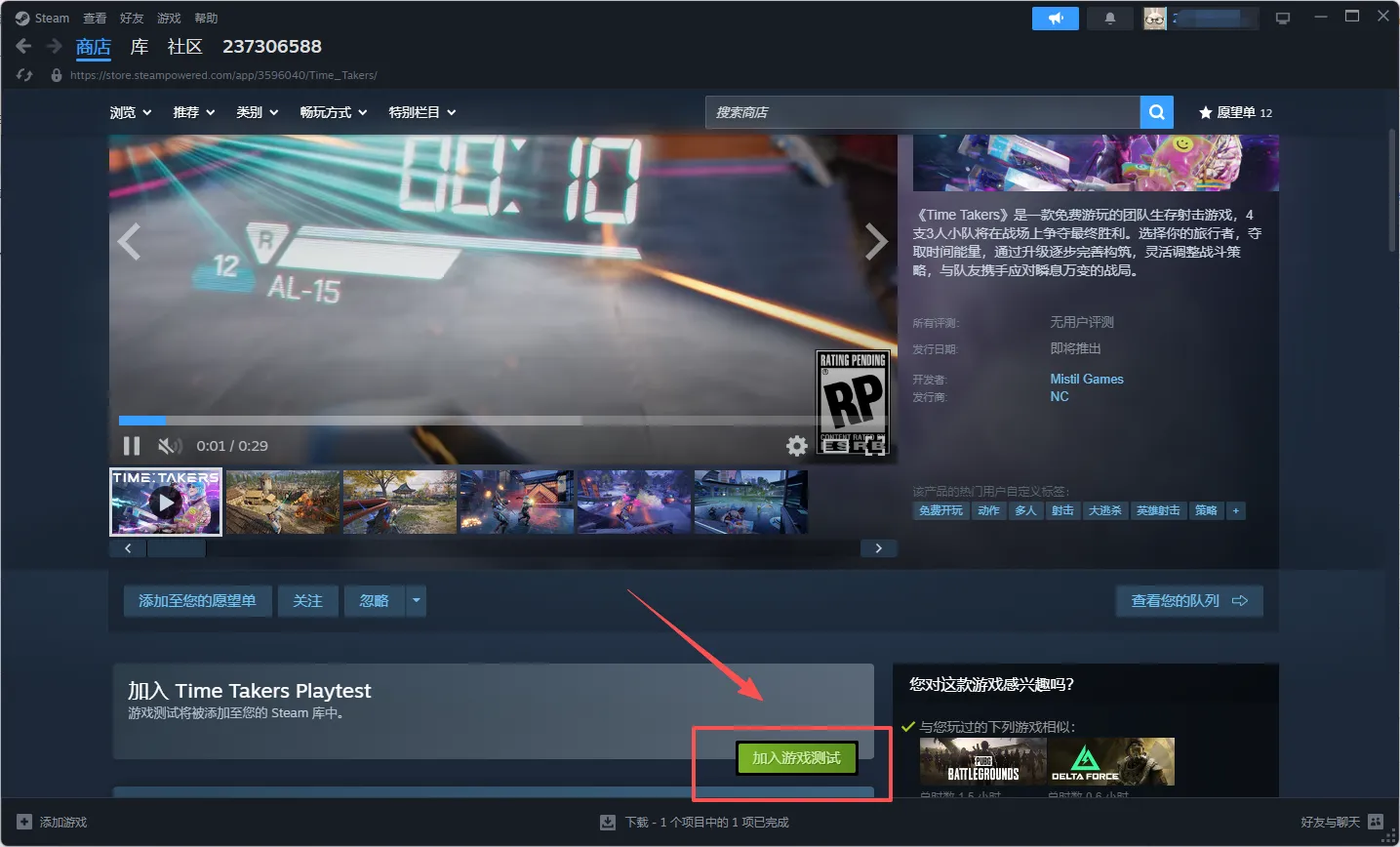Switch to the 库 tab

click(140, 47)
